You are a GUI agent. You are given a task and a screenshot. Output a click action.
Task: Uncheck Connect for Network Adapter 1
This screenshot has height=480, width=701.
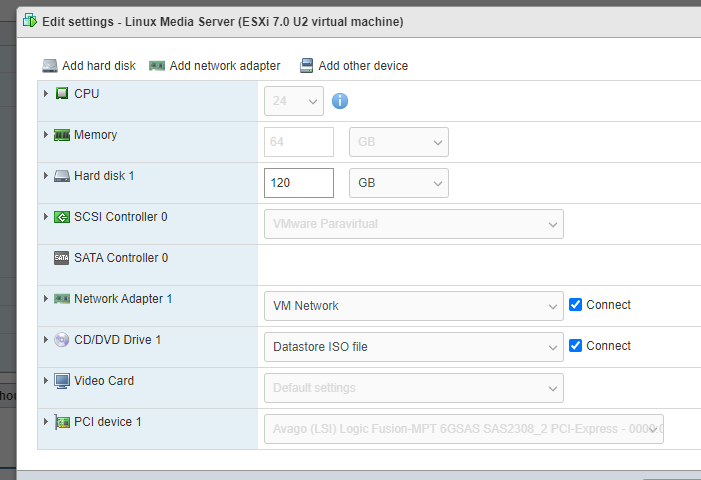point(575,305)
